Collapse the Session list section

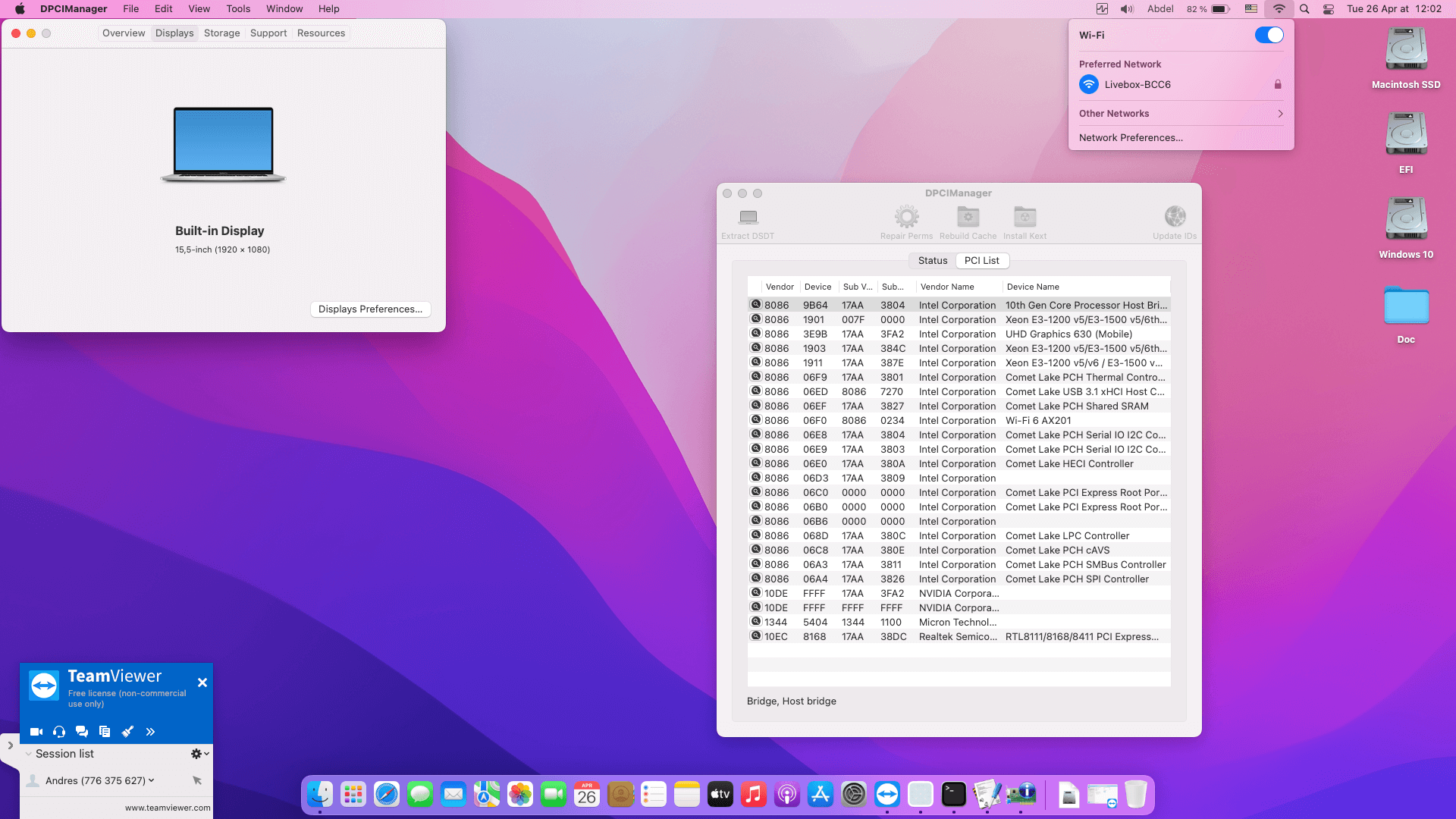[x=29, y=754]
